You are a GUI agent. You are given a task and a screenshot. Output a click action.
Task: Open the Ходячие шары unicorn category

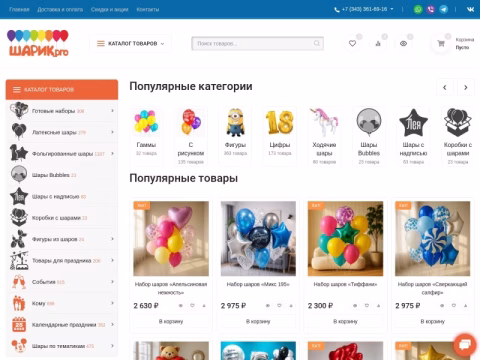324,121
